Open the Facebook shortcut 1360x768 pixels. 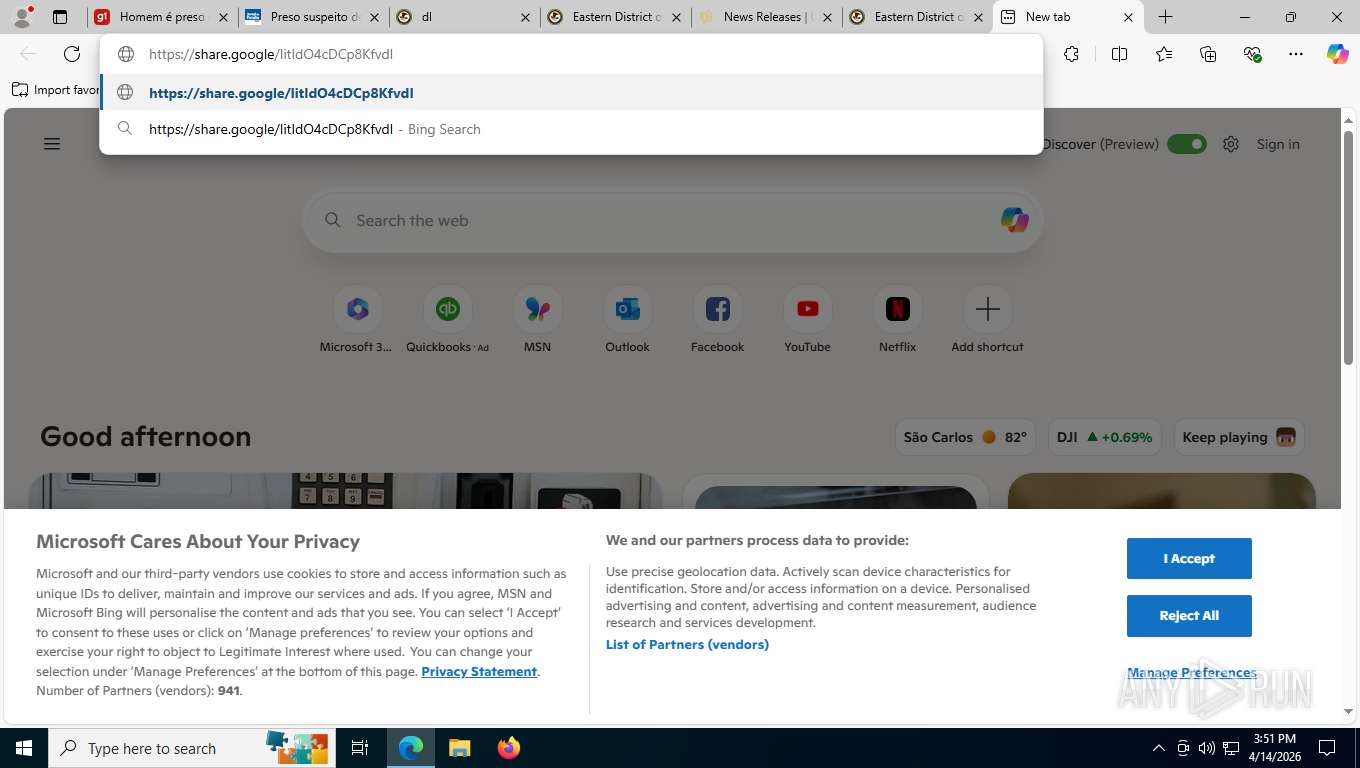[x=717, y=319]
